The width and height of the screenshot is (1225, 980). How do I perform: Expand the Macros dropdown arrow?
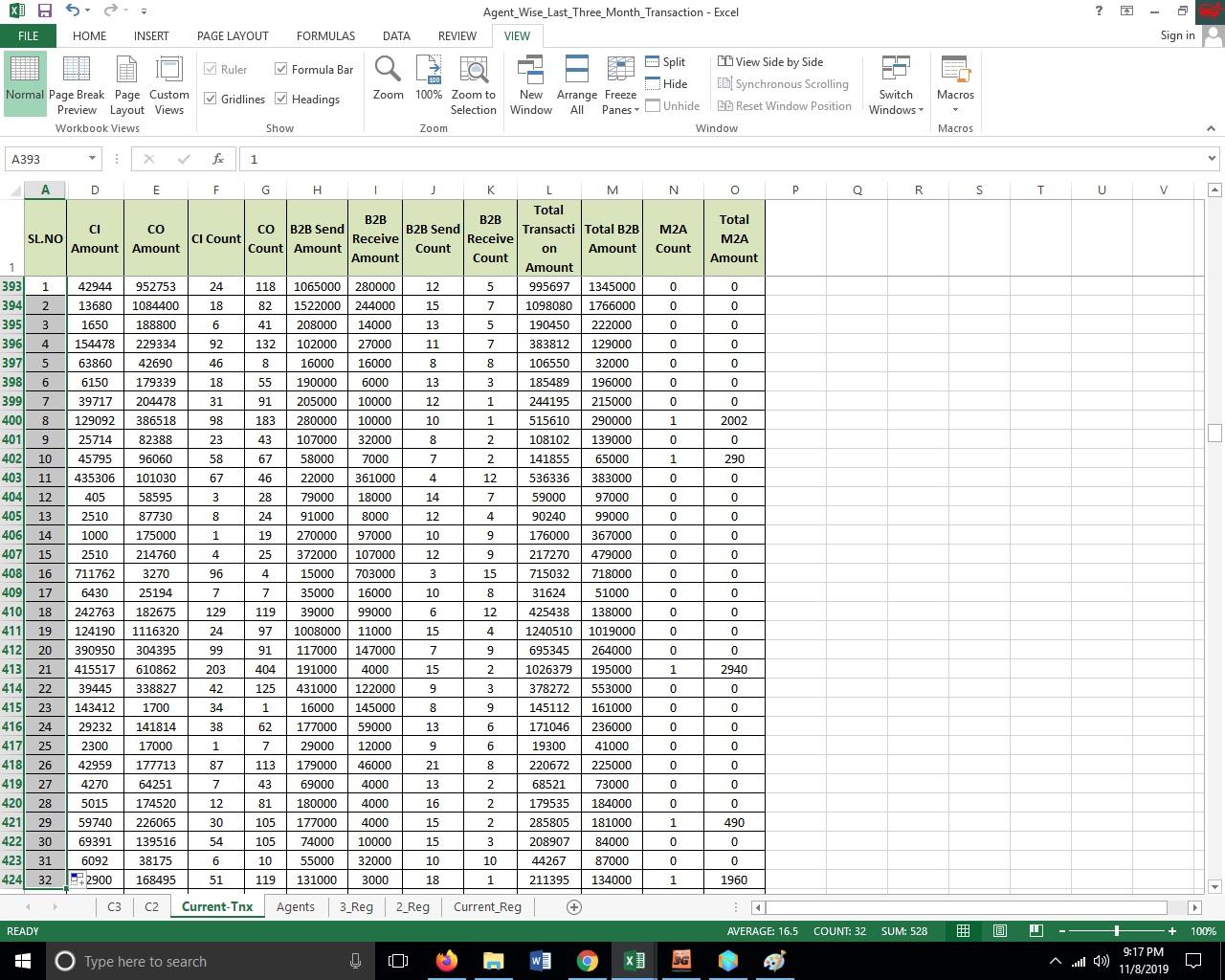click(954, 109)
